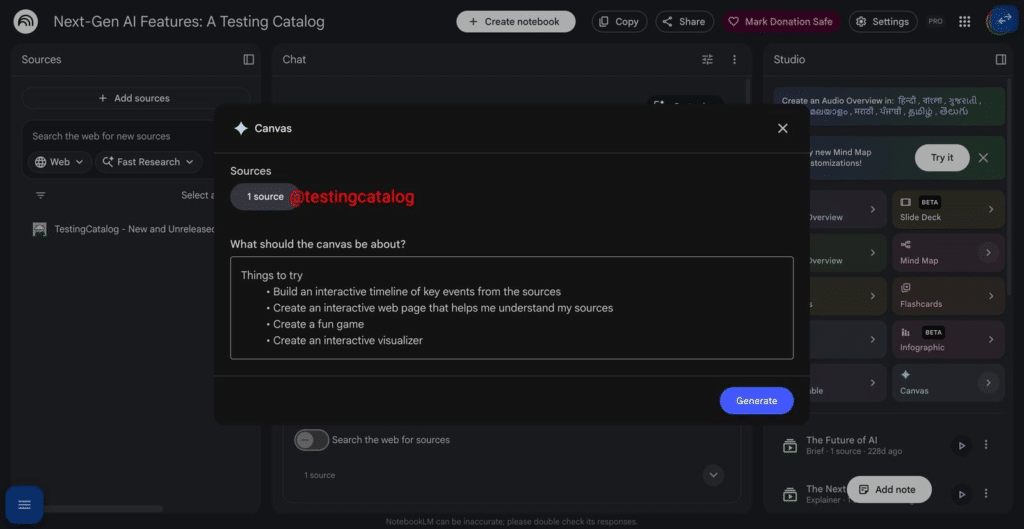1024x529 pixels.
Task: Open chat configuration sliders icon
Action: [x=707, y=59]
